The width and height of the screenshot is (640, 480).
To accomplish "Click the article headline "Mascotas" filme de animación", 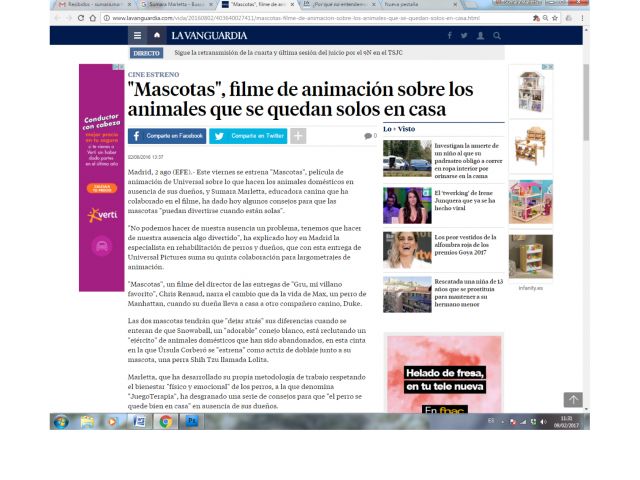I will (300, 99).
